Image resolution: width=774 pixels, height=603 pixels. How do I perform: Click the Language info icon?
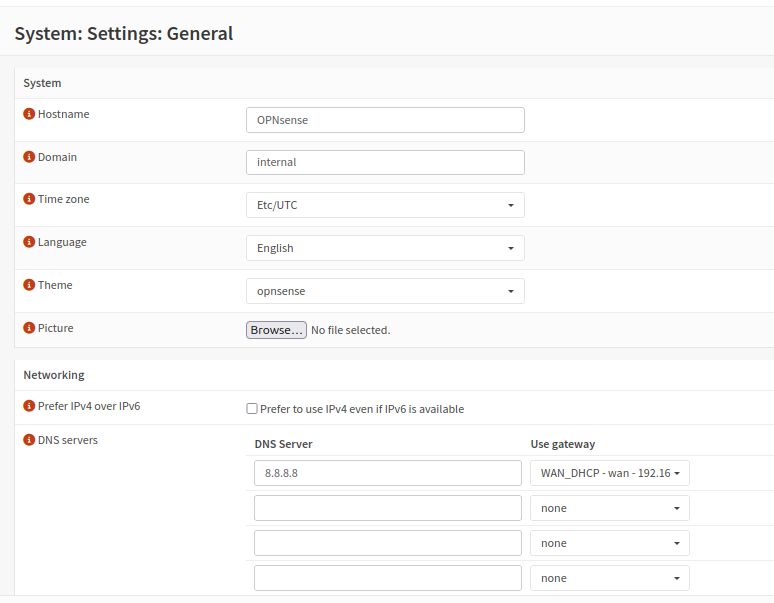[29, 242]
